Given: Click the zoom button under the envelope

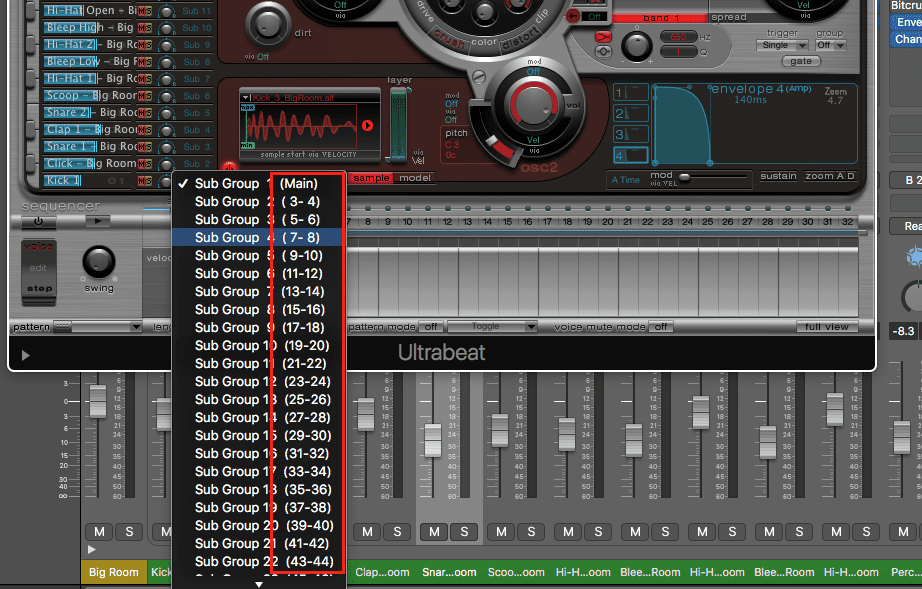Looking at the screenshot, I should (819, 176).
